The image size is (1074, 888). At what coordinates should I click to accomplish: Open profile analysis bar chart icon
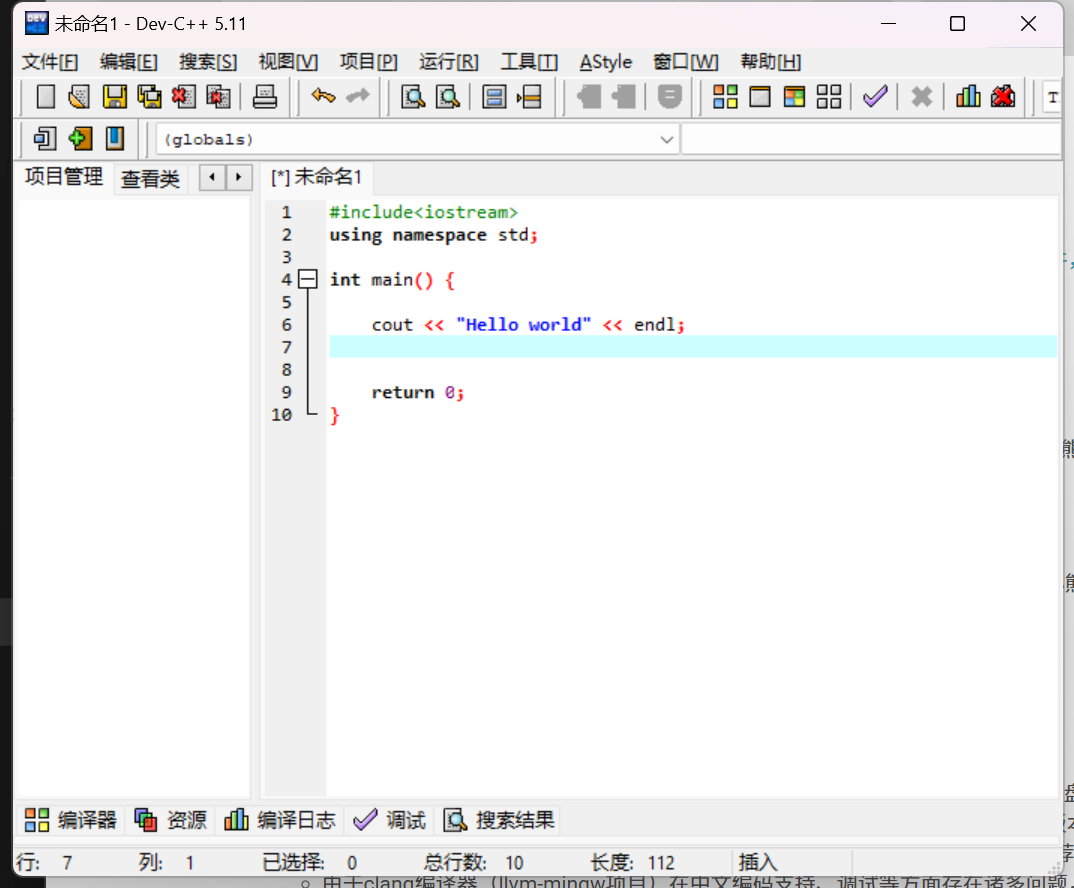point(968,97)
